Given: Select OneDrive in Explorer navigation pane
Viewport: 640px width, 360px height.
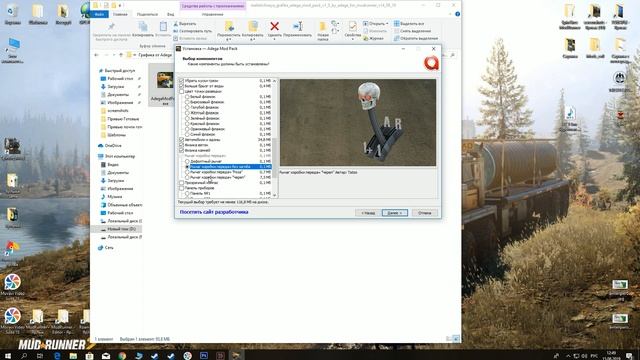Looking at the screenshot, I should [110, 146].
